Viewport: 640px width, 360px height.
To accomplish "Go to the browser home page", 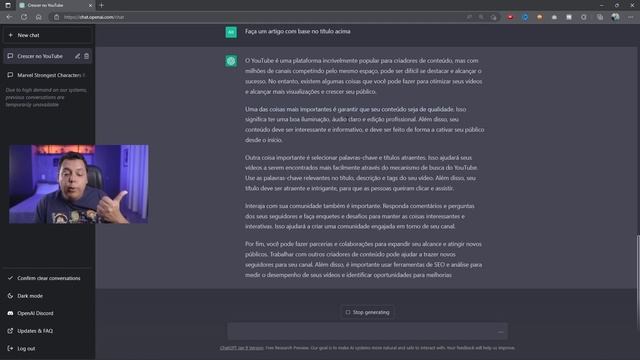I will 38,17.
